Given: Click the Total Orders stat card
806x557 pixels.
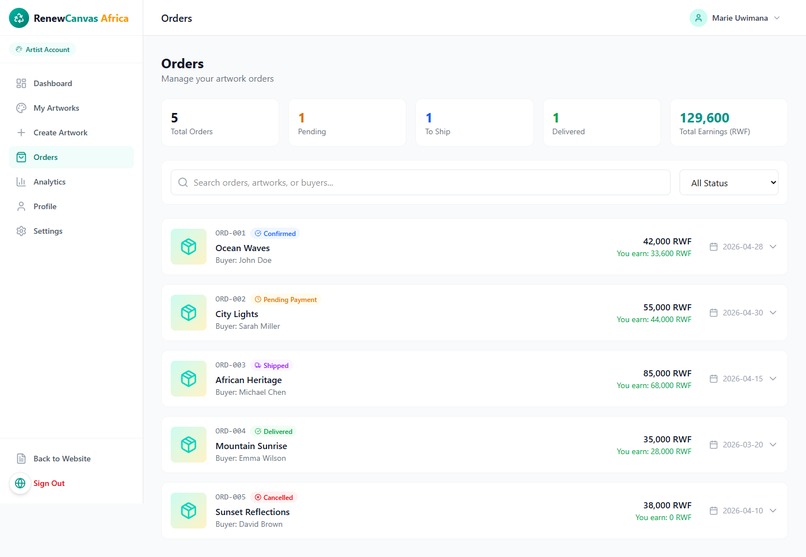Looking at the screenshot, I should click(x=220, y=123).
